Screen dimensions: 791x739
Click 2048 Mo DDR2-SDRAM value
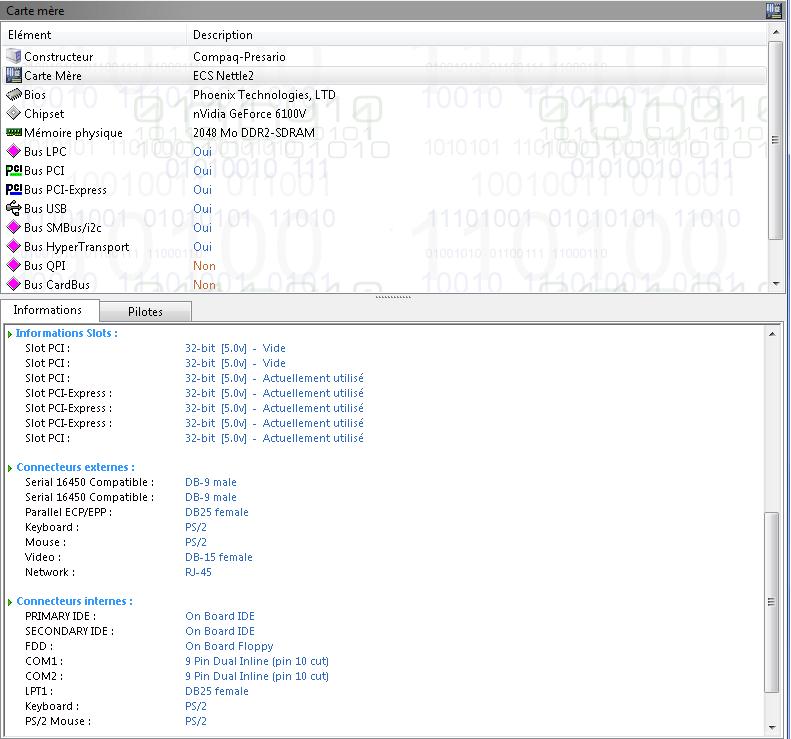[x=254, y=133]
